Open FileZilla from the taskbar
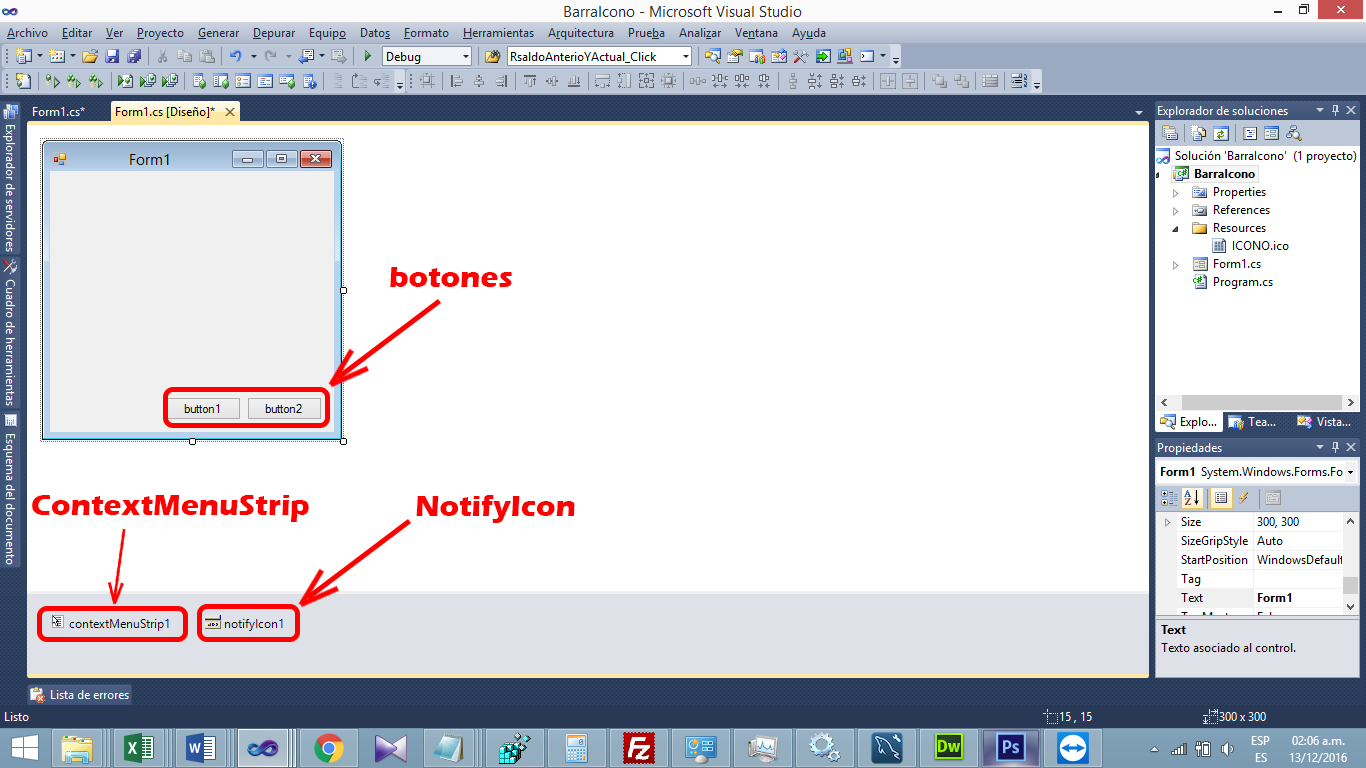This screenshot has height=768, width=1366. [638, 747]
